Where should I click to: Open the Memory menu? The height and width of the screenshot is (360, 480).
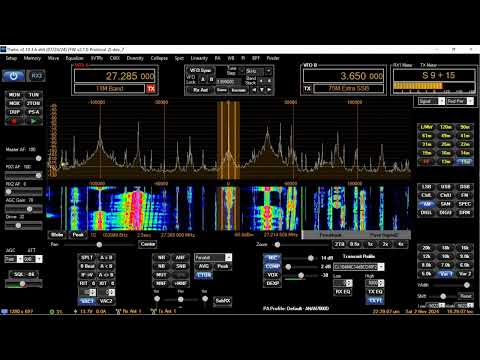click(x=32, y=58)
